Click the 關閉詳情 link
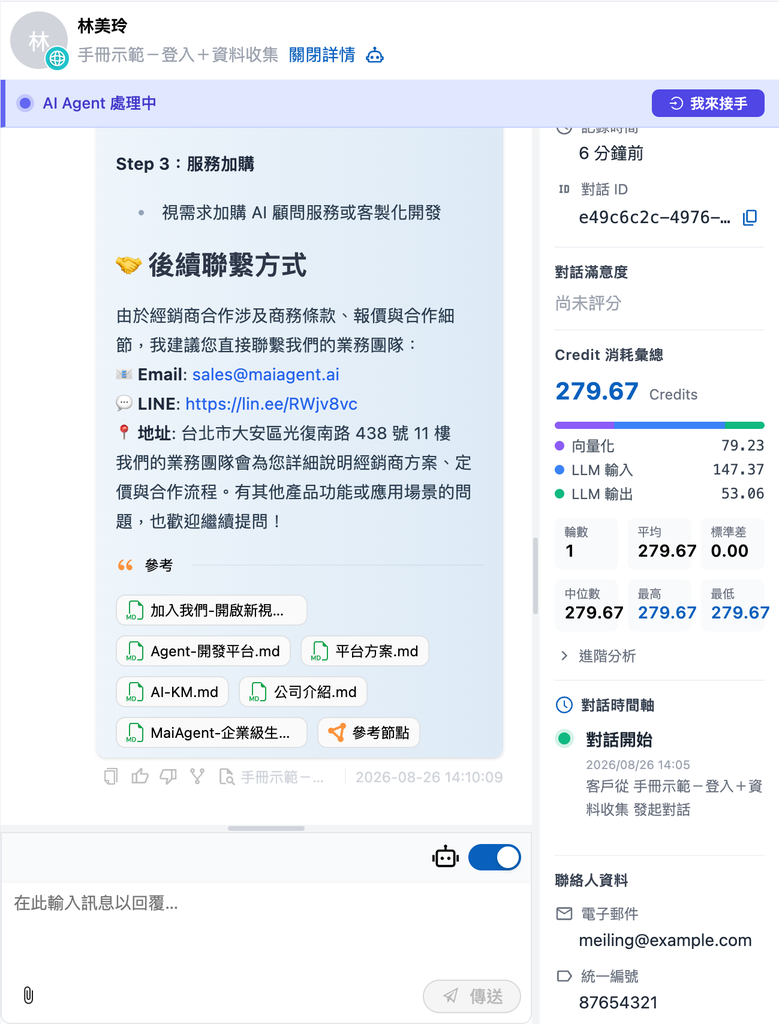The width and height of the screenshot is (779, 1024). click(x=322, y=55)
